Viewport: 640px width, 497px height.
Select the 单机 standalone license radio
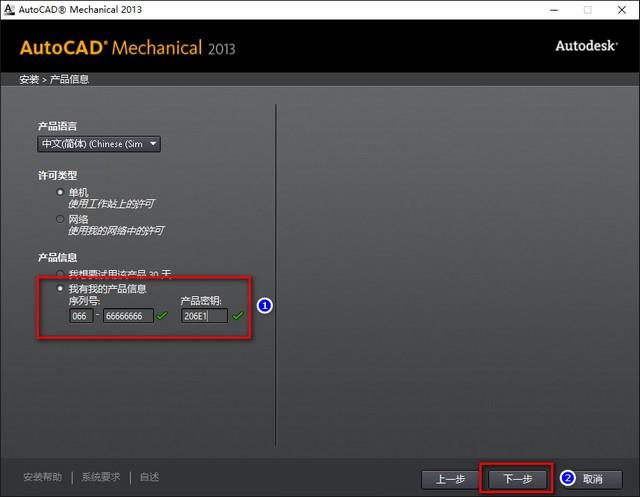pos(60,192)
